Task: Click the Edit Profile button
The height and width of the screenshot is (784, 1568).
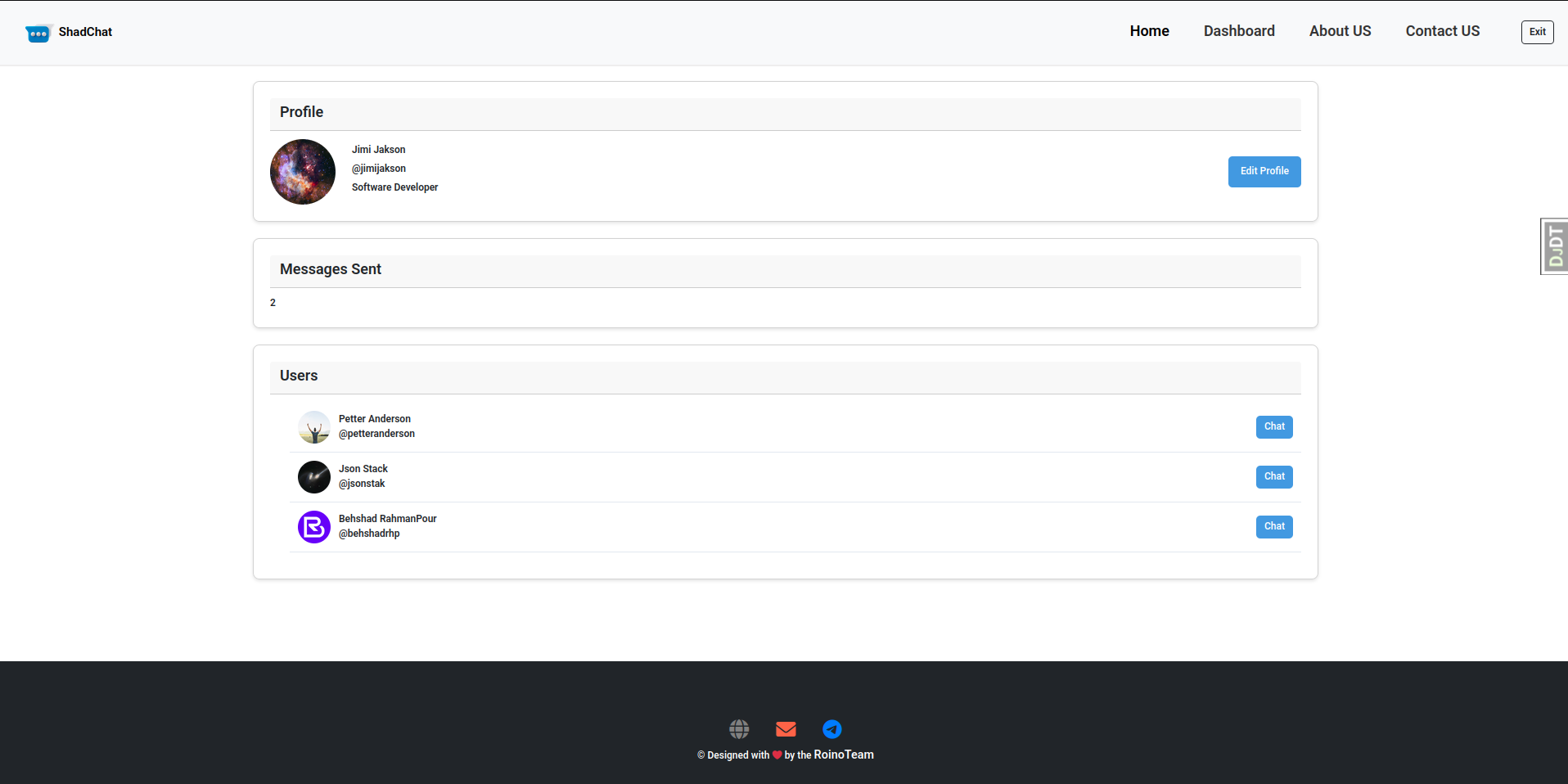Action: (1264, 172)
